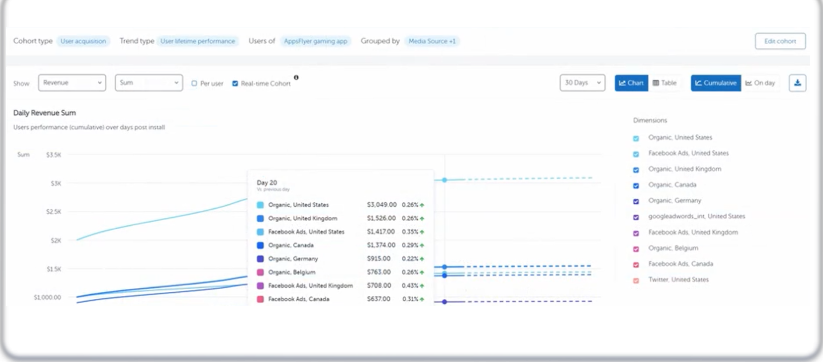This screenshot has width=823, height=362.
Task: Select the Cumulative mode
Action: 716,83
